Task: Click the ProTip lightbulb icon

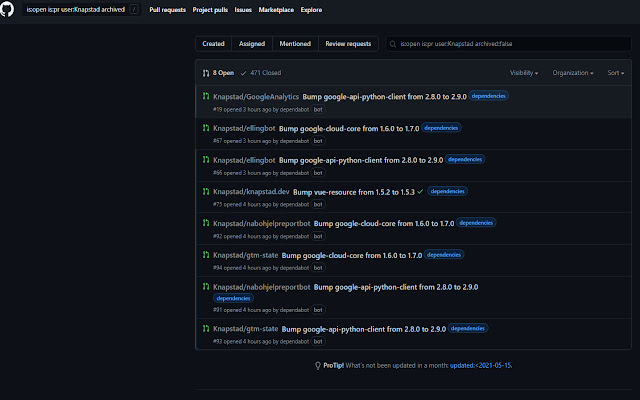Action: coord(318,365)
